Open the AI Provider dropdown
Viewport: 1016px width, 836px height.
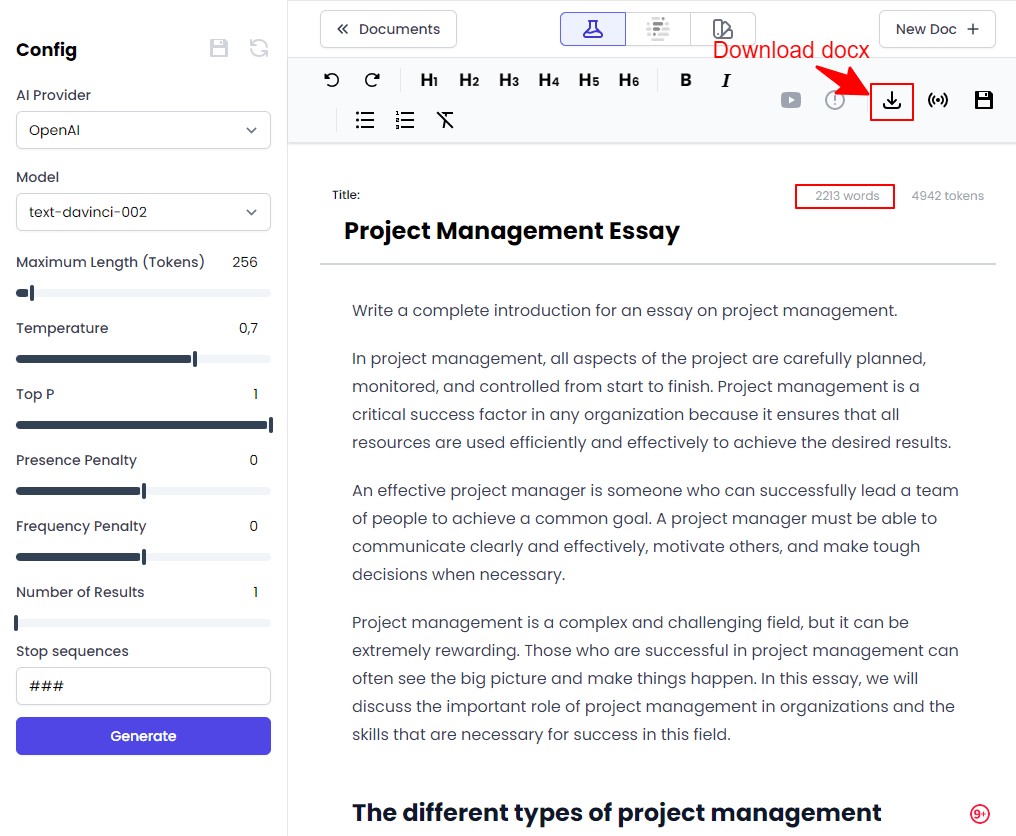coord(143,130)
